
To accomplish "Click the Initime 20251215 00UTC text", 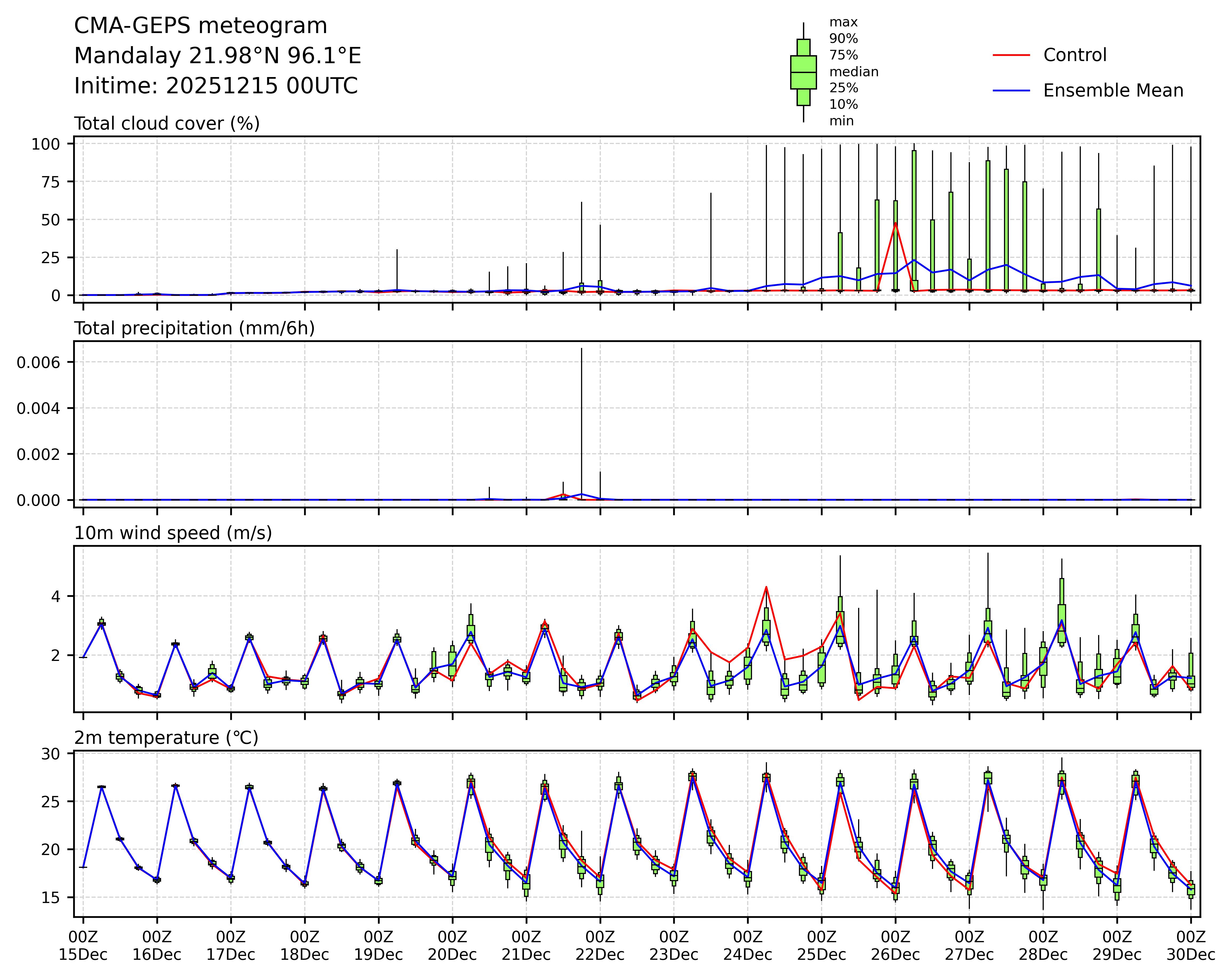I will click(x=215, y=86).
